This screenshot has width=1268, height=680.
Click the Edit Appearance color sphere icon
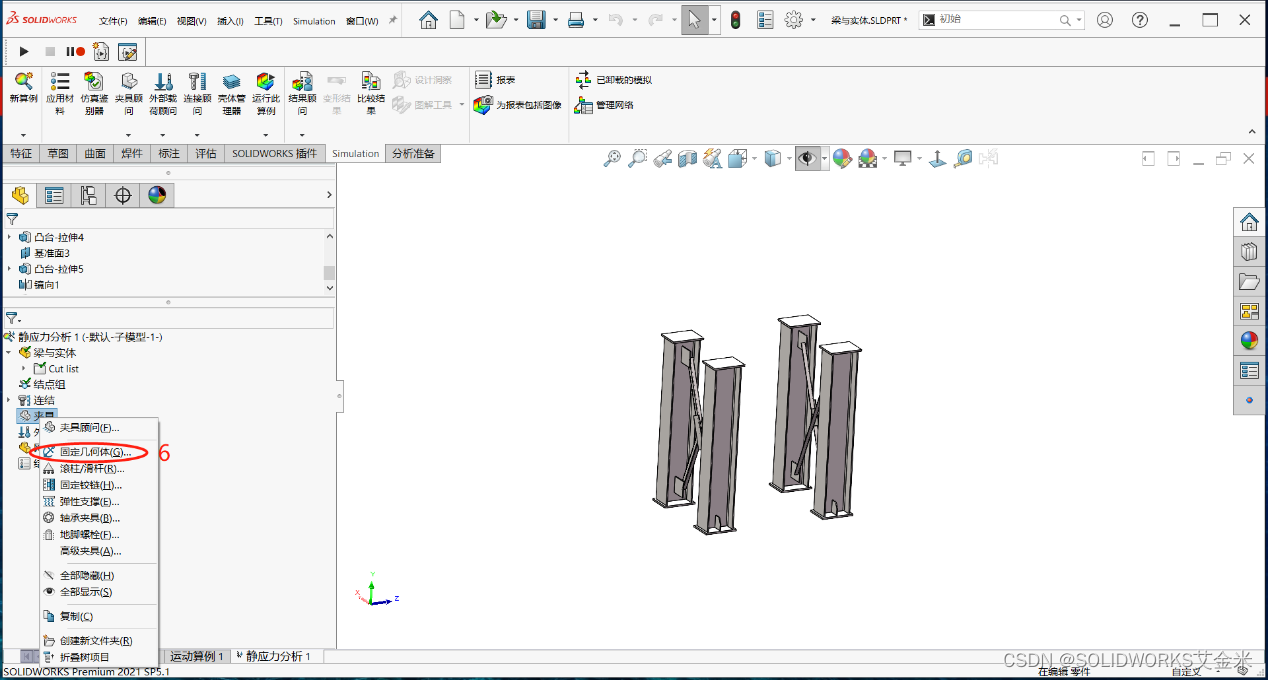(842, 158)
